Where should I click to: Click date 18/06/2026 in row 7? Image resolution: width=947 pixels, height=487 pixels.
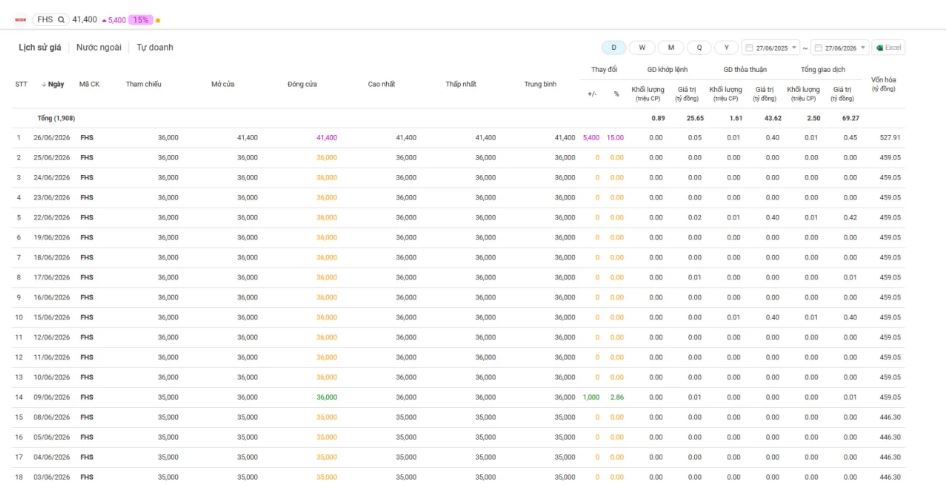52,257
